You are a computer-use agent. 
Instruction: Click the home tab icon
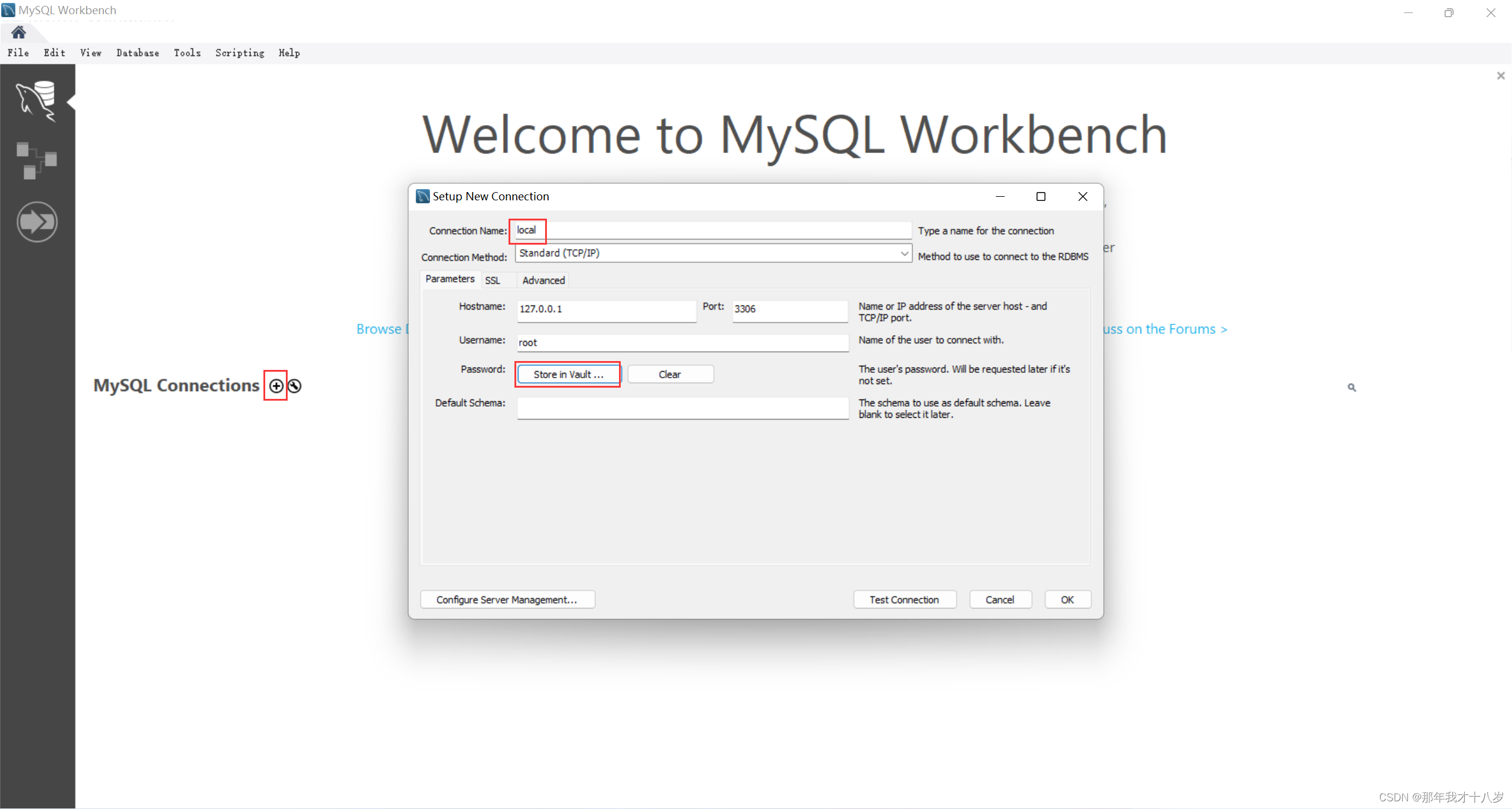pos(19,32)
